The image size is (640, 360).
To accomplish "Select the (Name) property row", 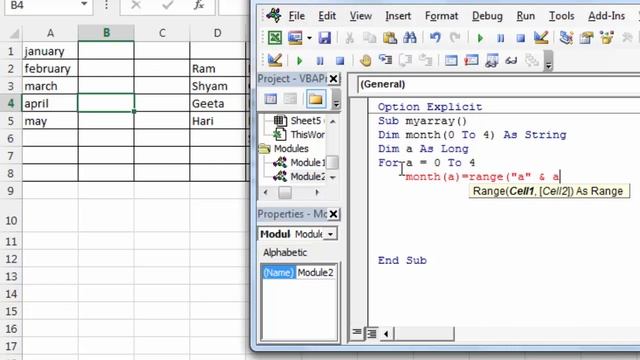I will tap(299, 273).
